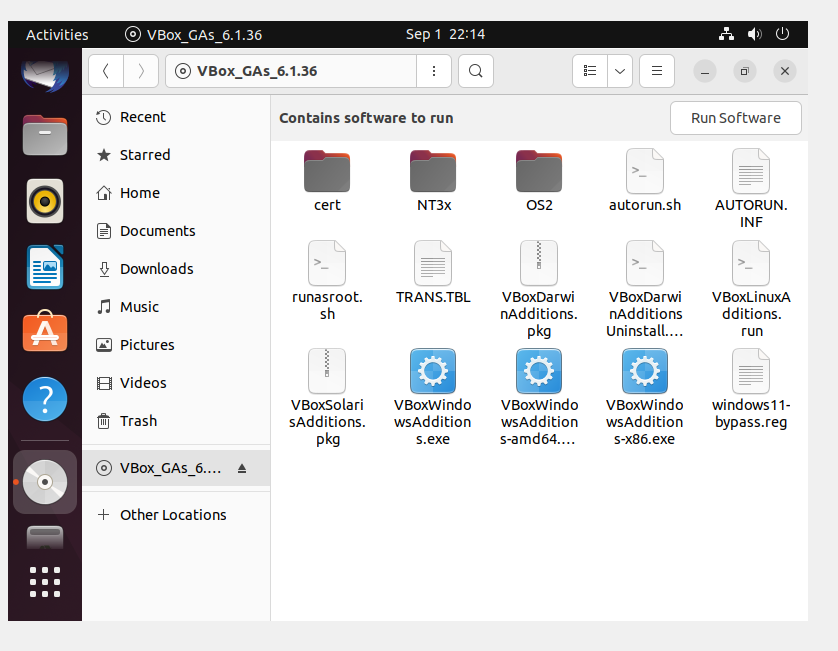Viewport: 838px width, 651px height.
Task: Select the TRANS.TBL file
Action: 433,273
